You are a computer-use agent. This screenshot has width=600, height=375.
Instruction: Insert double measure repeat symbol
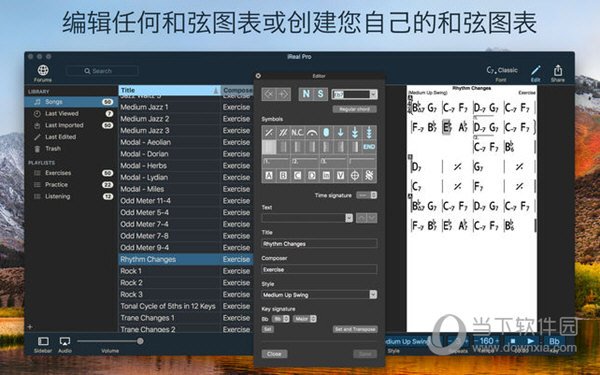tap(283, 132)
